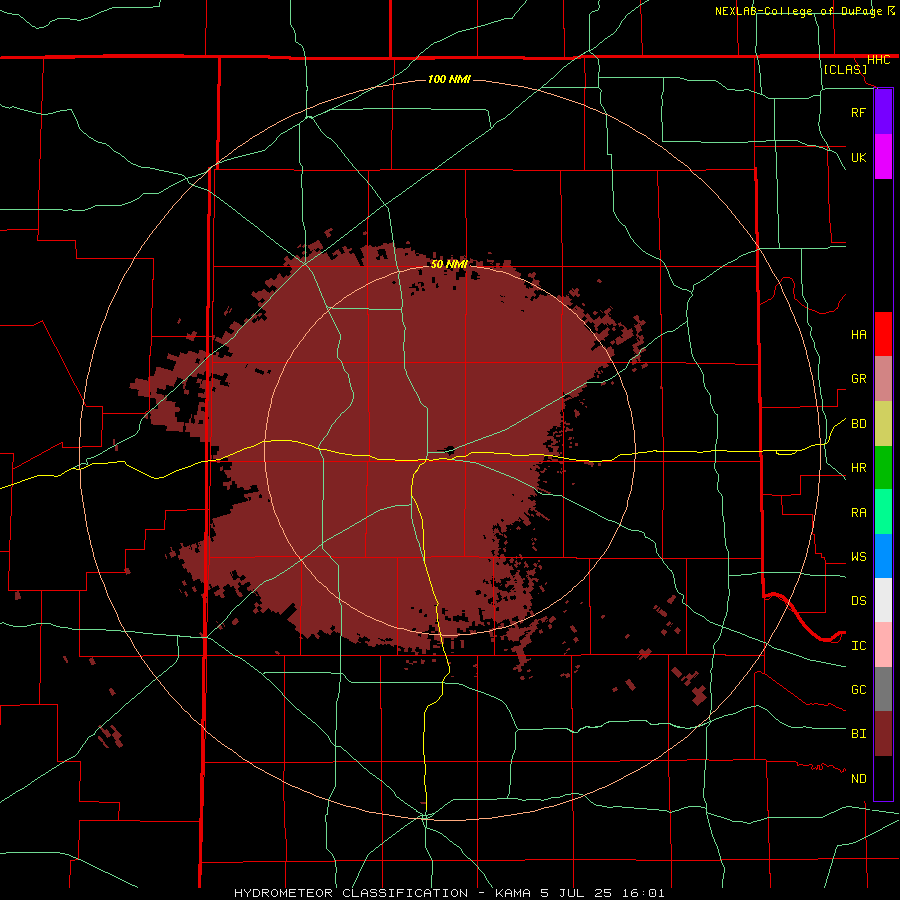
Task: Select the GR pink legend swatch
Action: (x=883, y=379)
